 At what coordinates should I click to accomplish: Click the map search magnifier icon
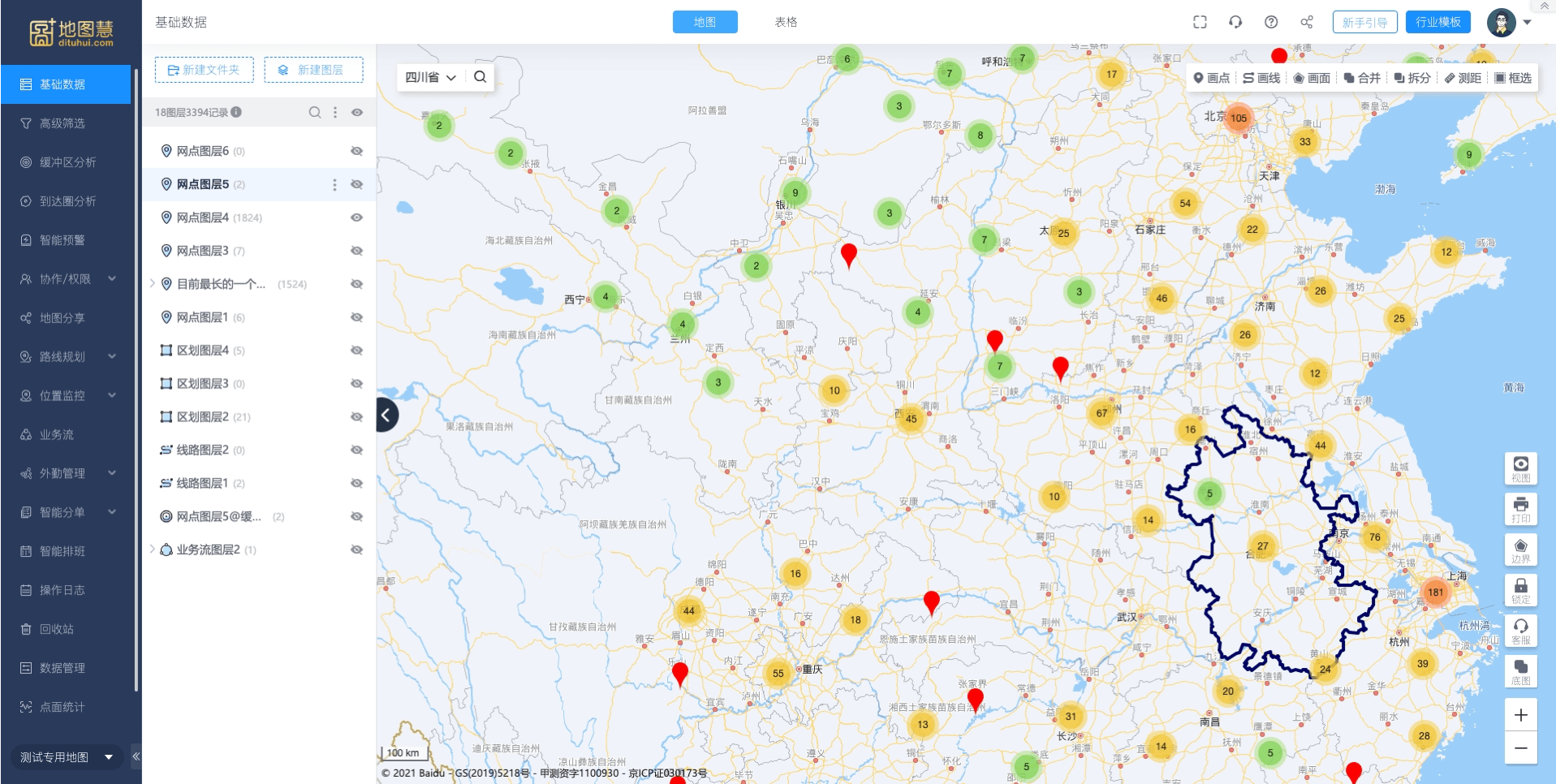coord(481,77)
